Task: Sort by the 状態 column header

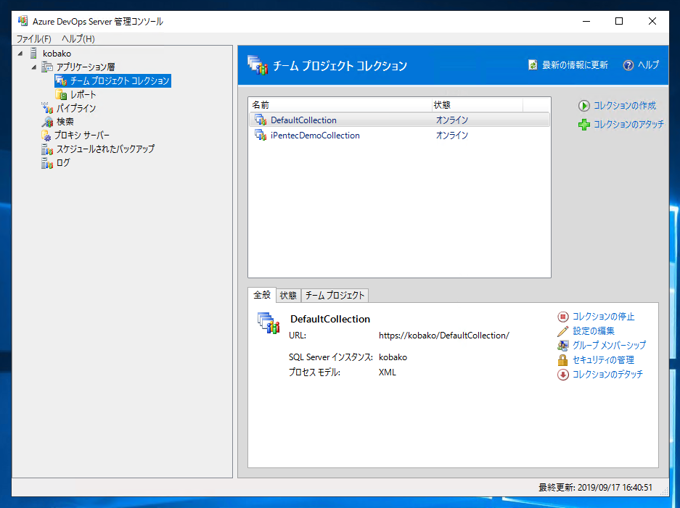Action: [477, 105]
